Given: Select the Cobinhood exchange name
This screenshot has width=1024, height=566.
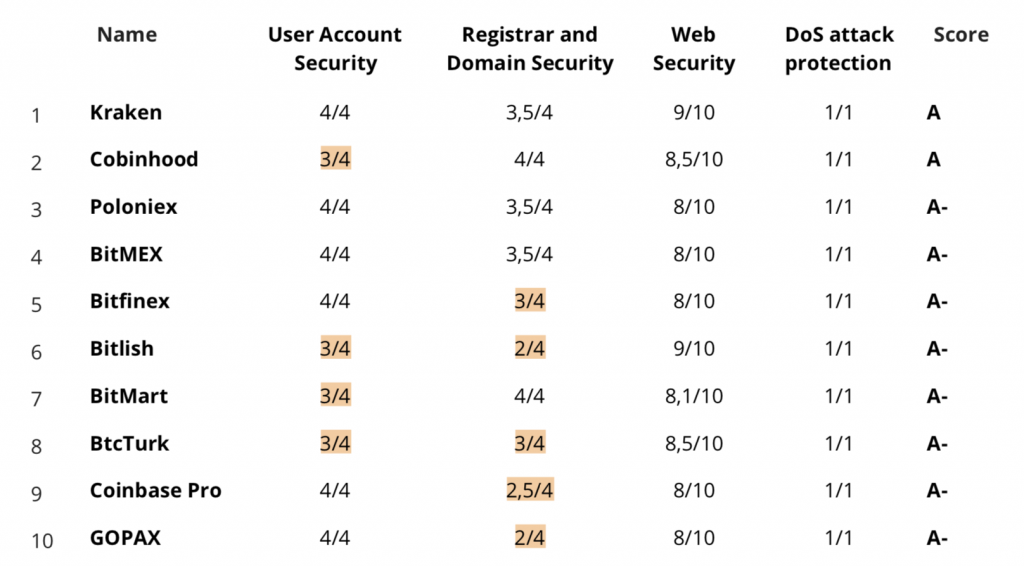Looking at the screenshot, I should [x=144, y=159].
